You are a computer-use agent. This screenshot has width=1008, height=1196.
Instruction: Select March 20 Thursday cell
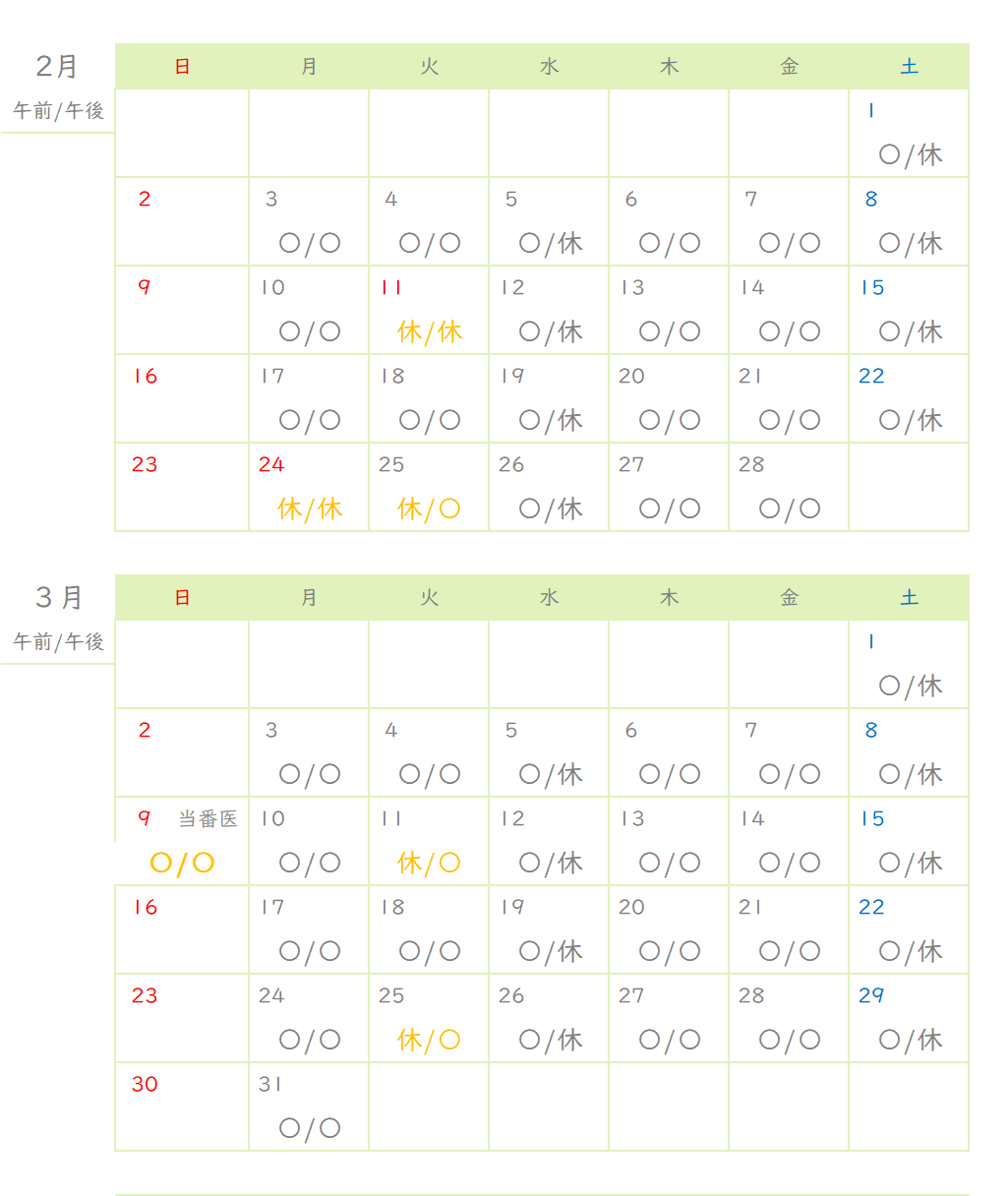(x=669, y=929)
